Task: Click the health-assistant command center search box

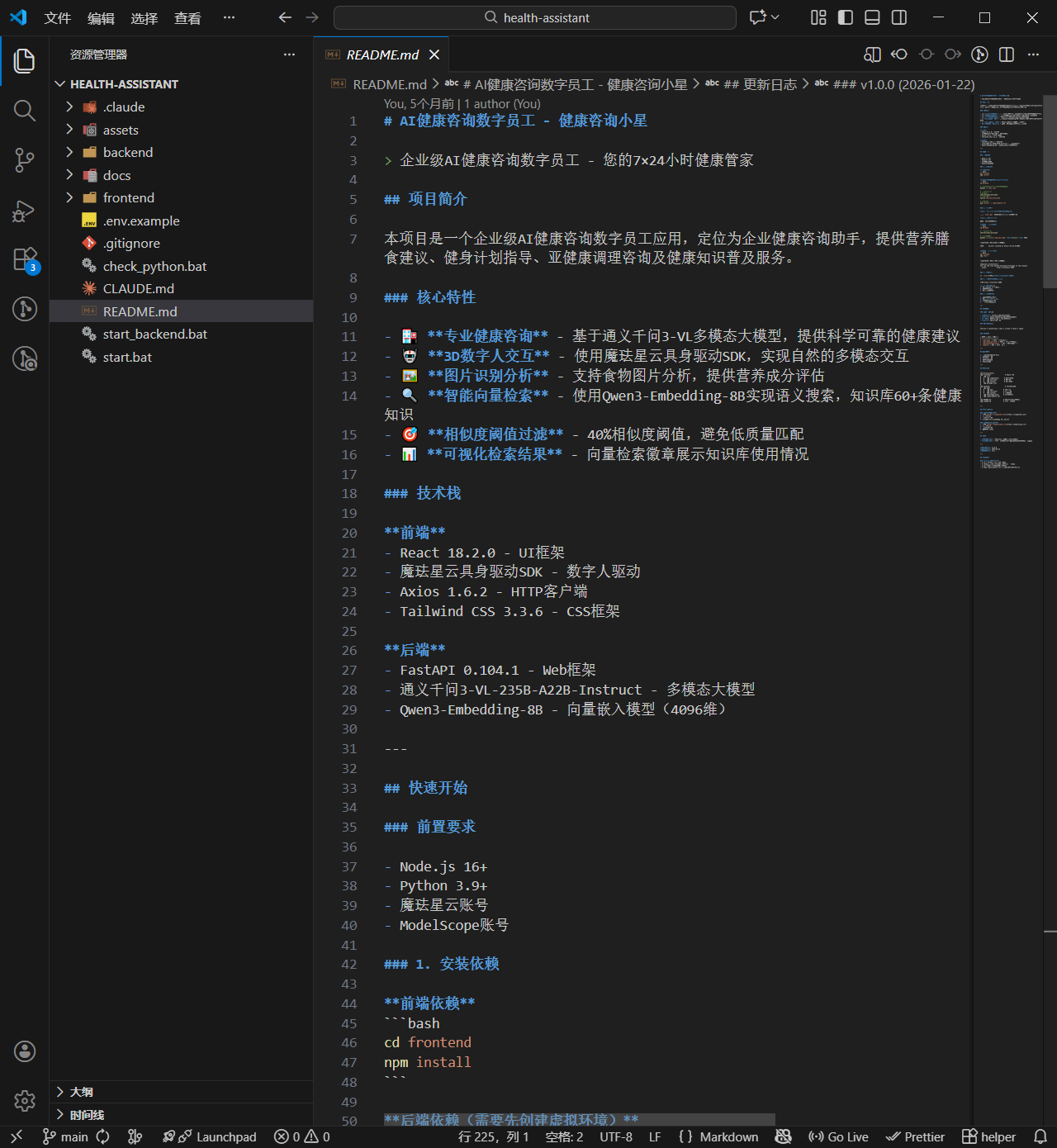Action: (535, 17)
